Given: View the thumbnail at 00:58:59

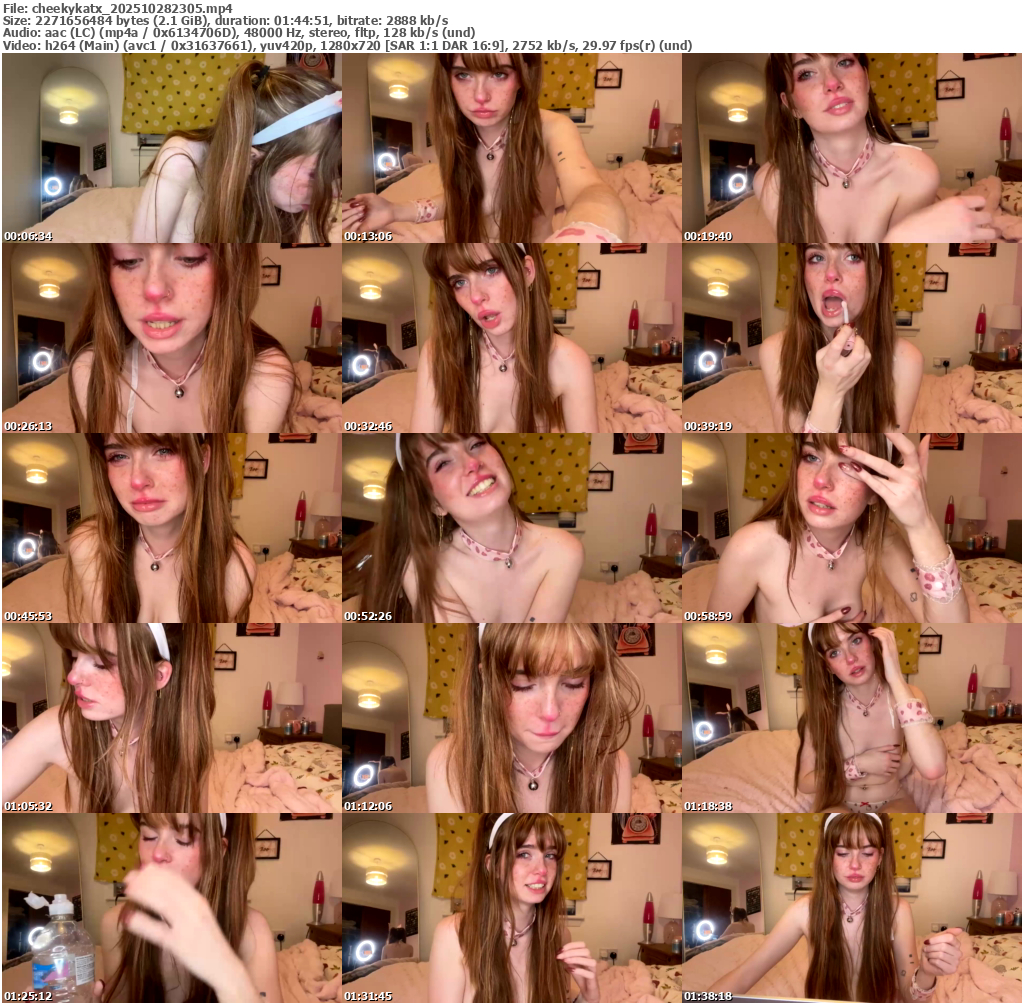Looking at the screenshot, I should (852, 528).
